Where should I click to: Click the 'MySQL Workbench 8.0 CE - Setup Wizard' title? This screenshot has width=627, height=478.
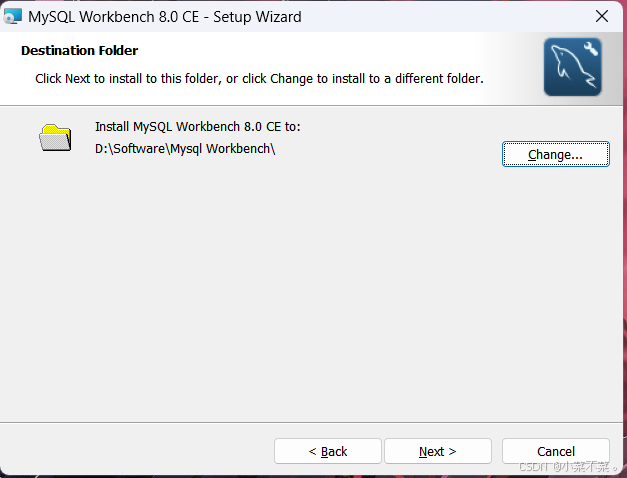coord(165,16)
